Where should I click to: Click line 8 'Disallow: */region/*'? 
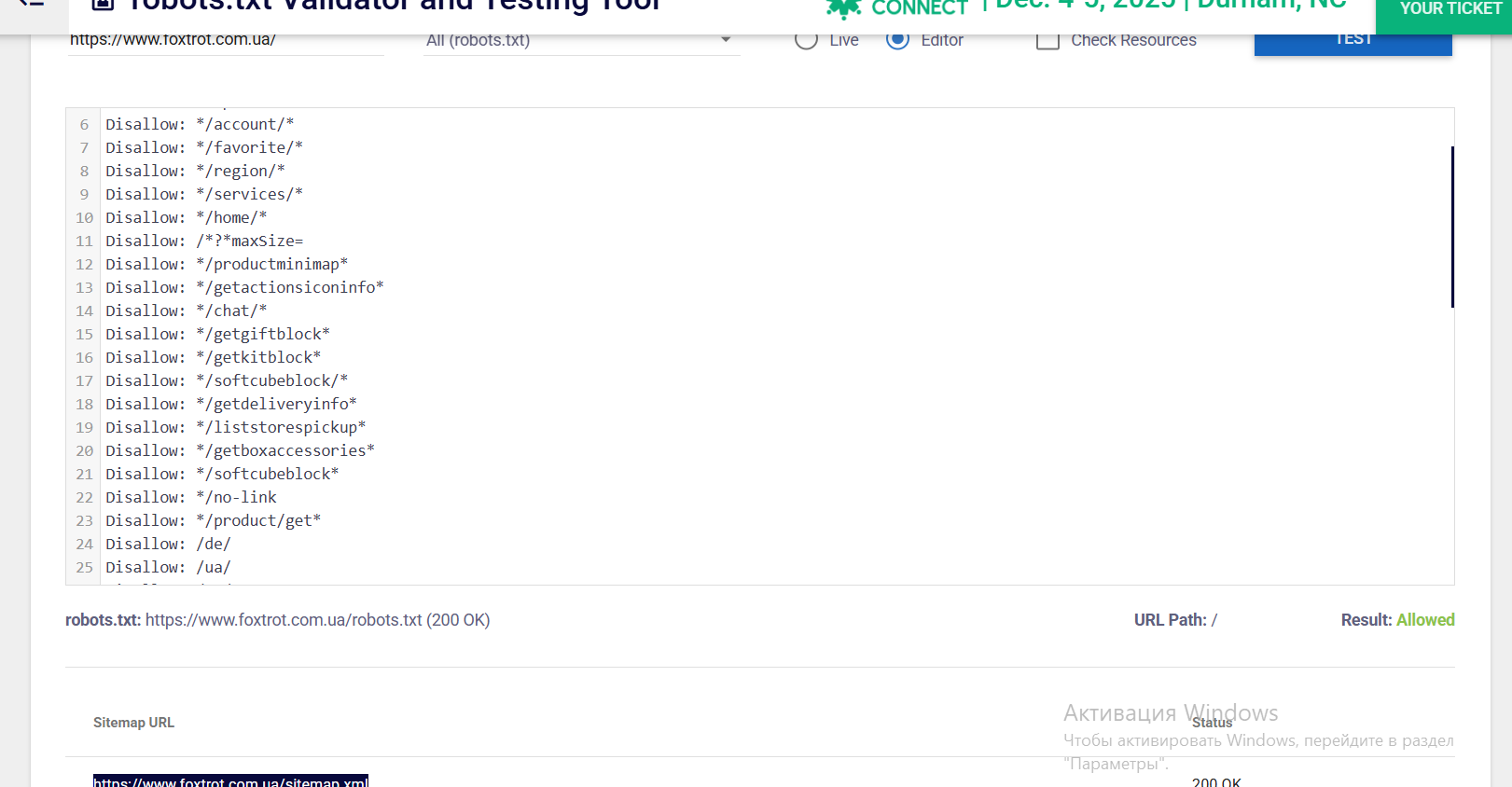click(x=195, y=171)
